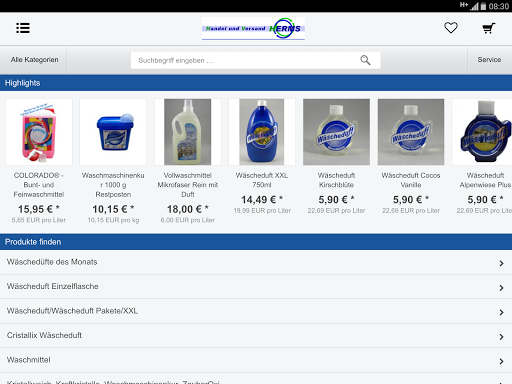Open COLORADO Bunt- und Feinwaschmittel thumbnail
The height and width of the screenshot is (384, 512).
point(39,132)
